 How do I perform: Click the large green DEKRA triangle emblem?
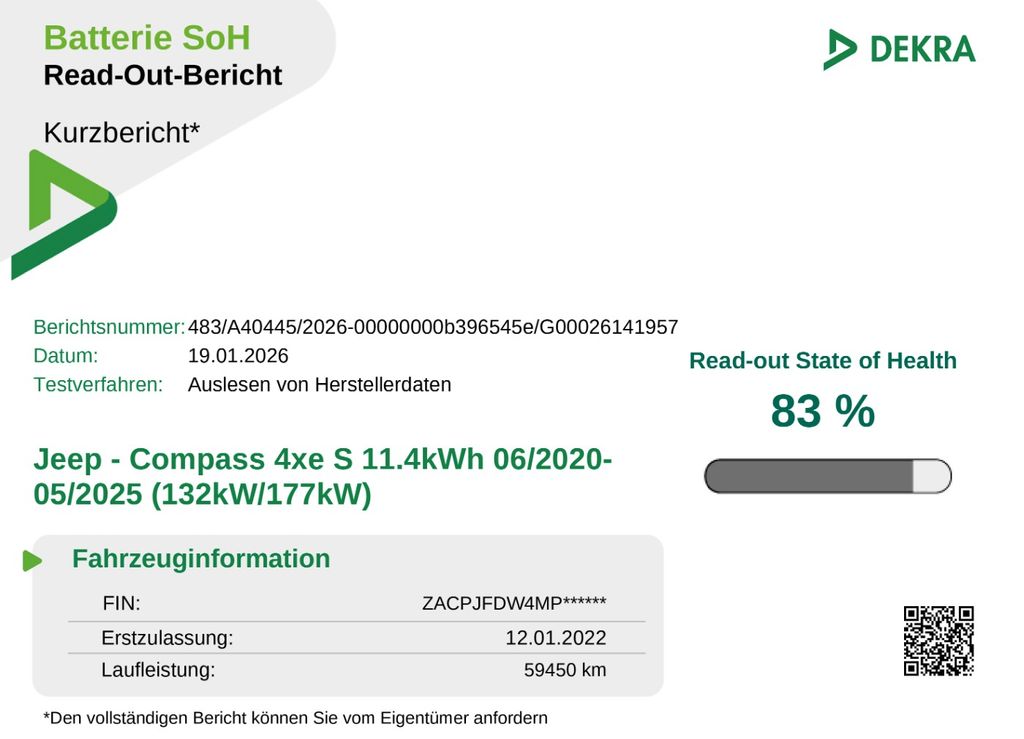tap(60, 215)
